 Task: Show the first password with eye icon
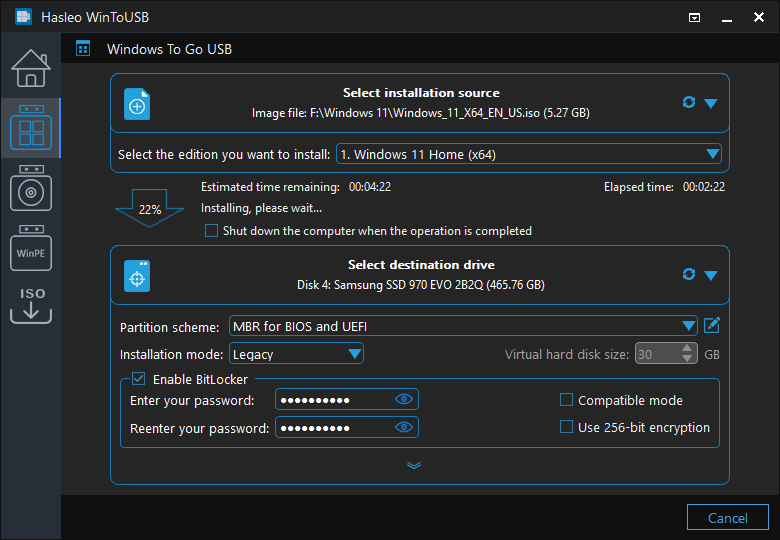coord(404,400)
